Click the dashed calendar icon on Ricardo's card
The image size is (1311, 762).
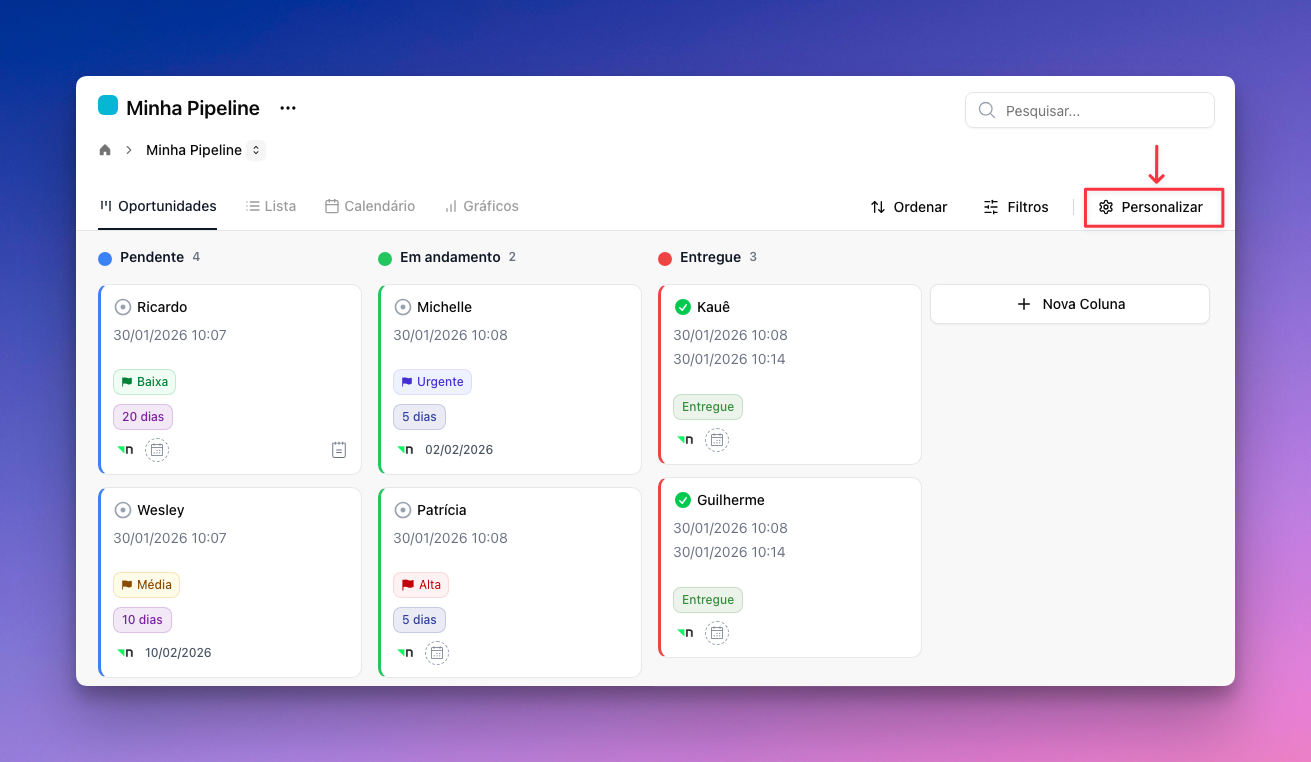[x=157, y=450]
